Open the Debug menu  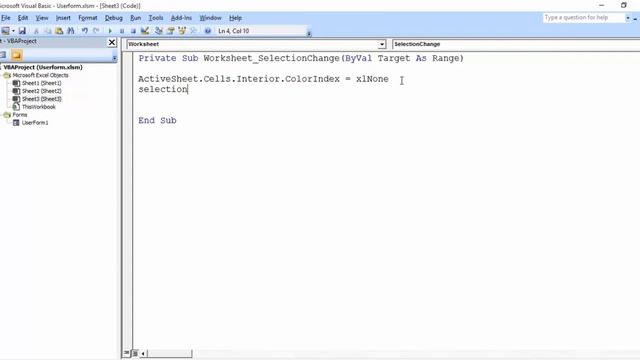[113, 18]
